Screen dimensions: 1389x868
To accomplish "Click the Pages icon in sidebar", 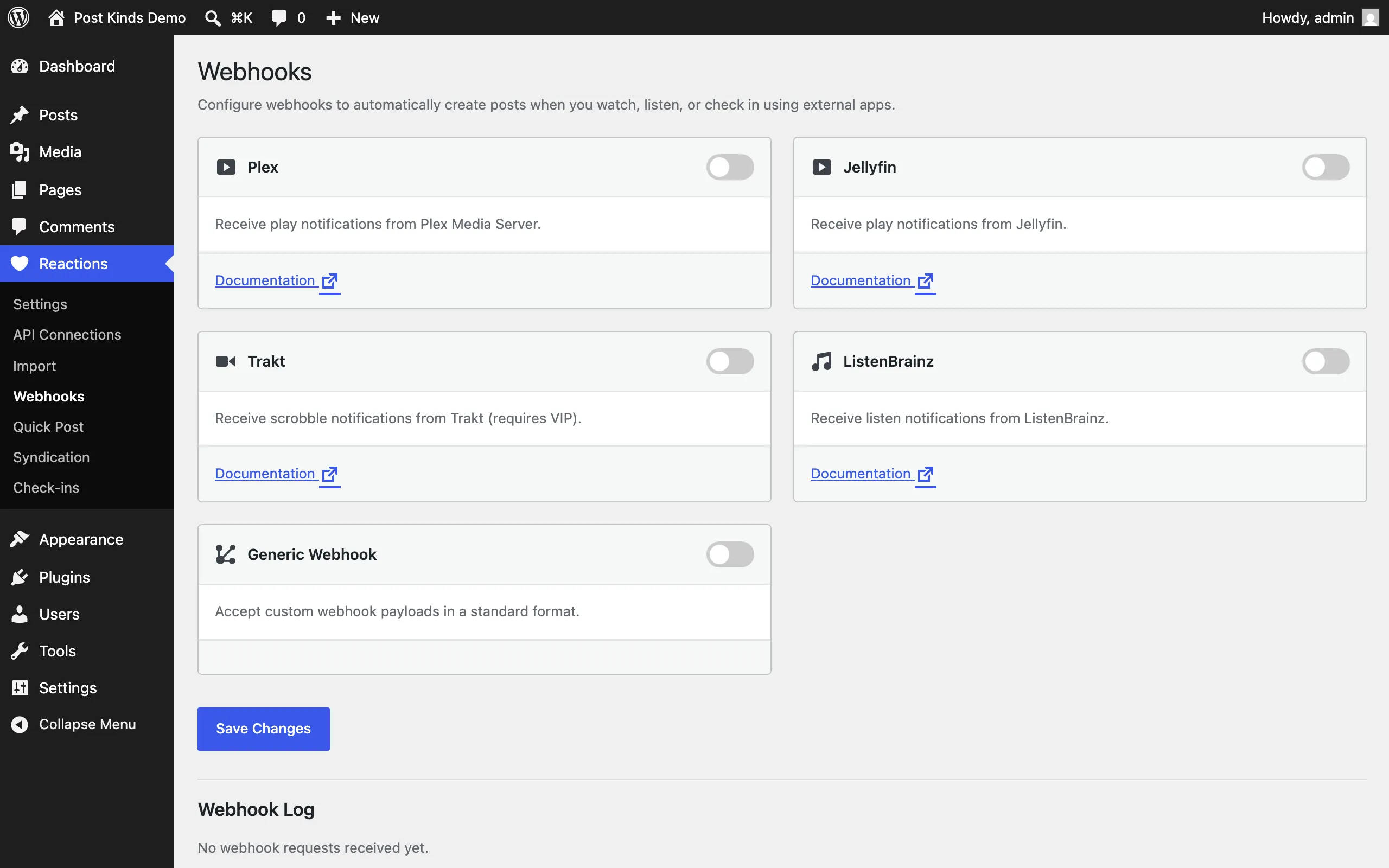I will 20,189.
